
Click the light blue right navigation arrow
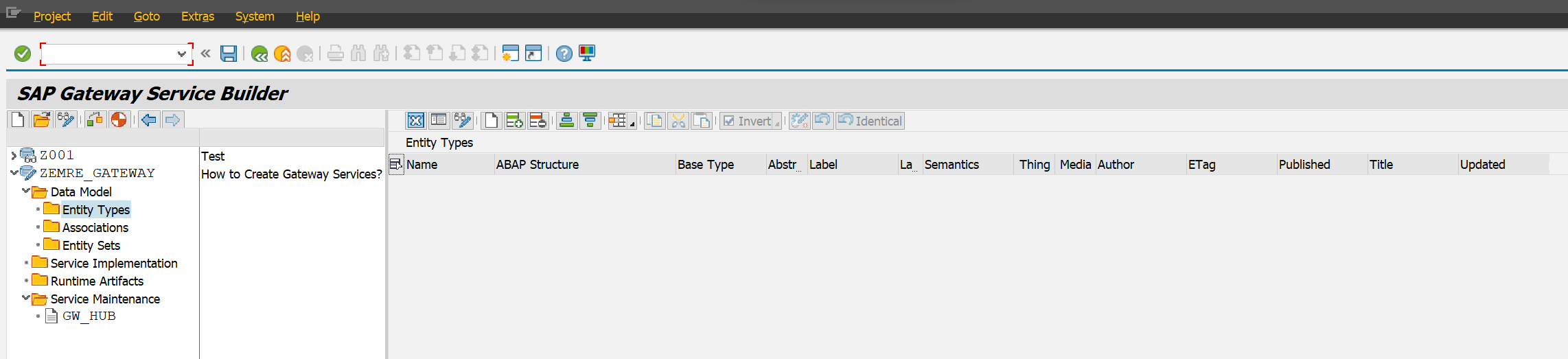(172, 120)
